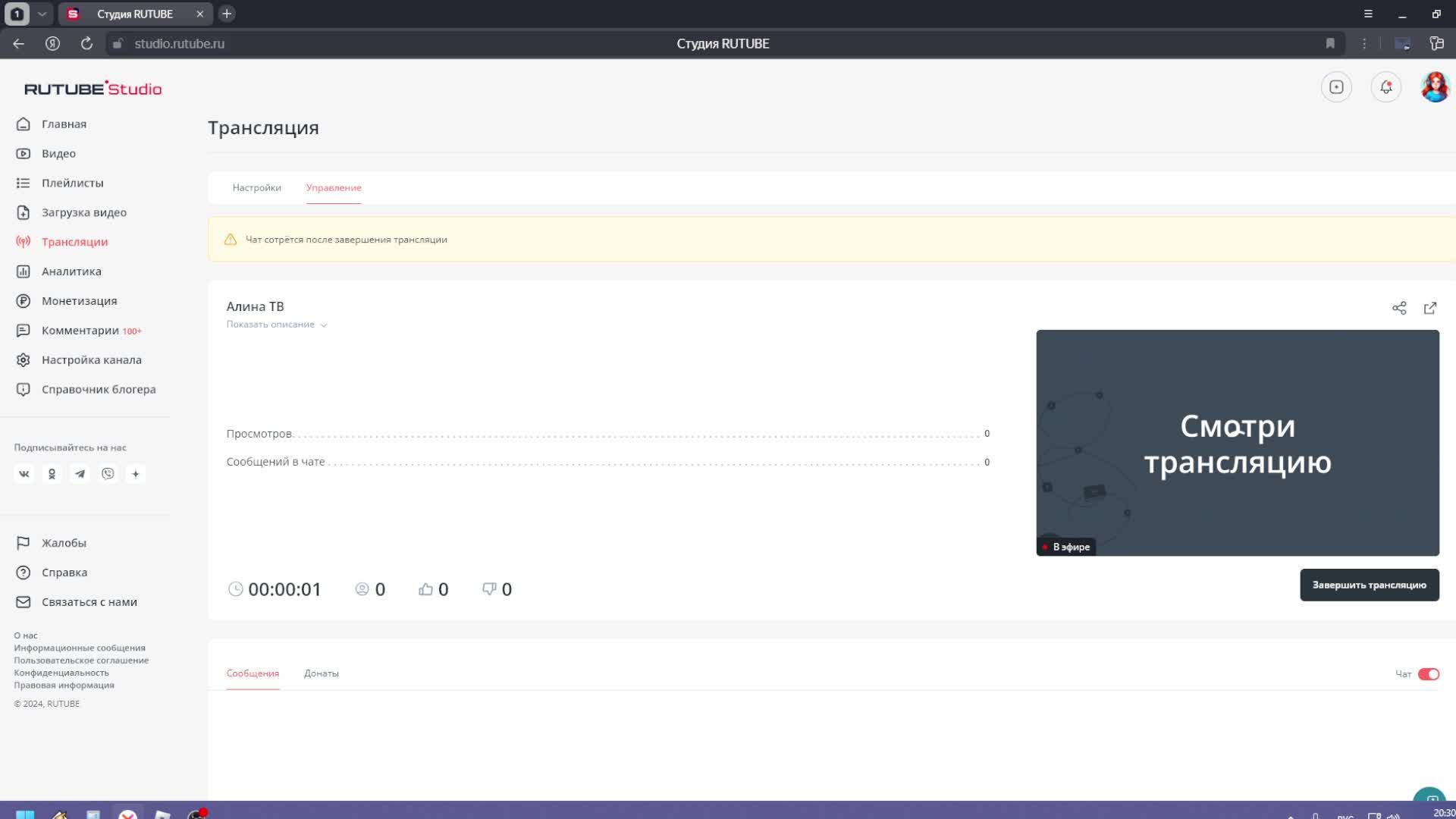Open Справка help page

[52, 573]
